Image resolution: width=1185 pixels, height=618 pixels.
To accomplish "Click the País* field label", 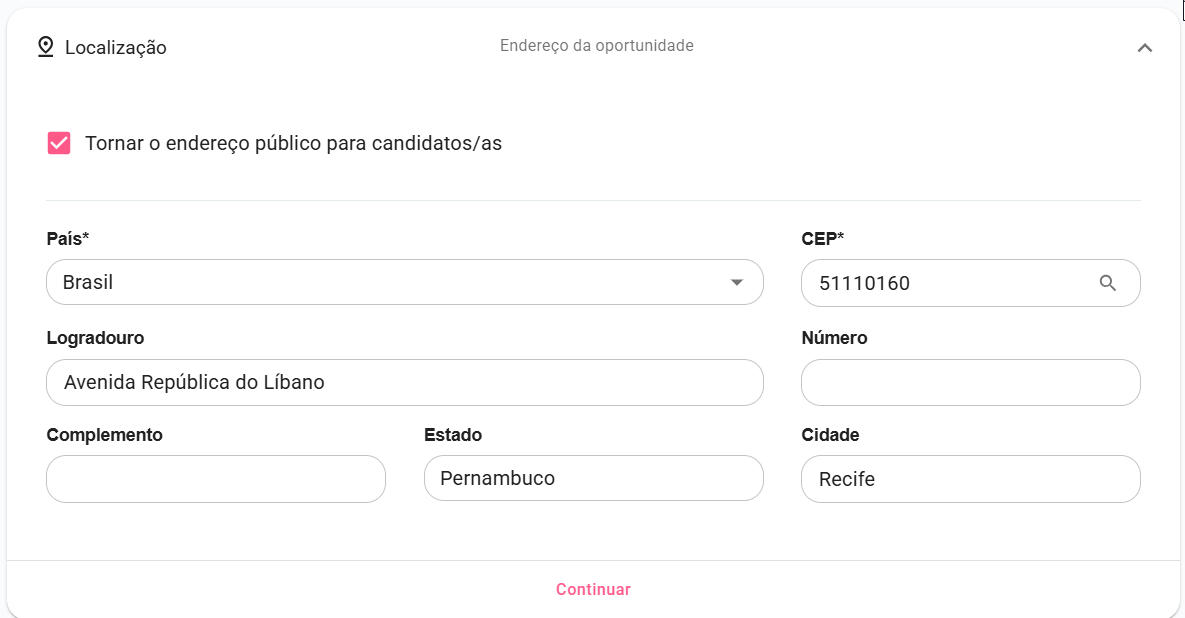I will point(68,239).
